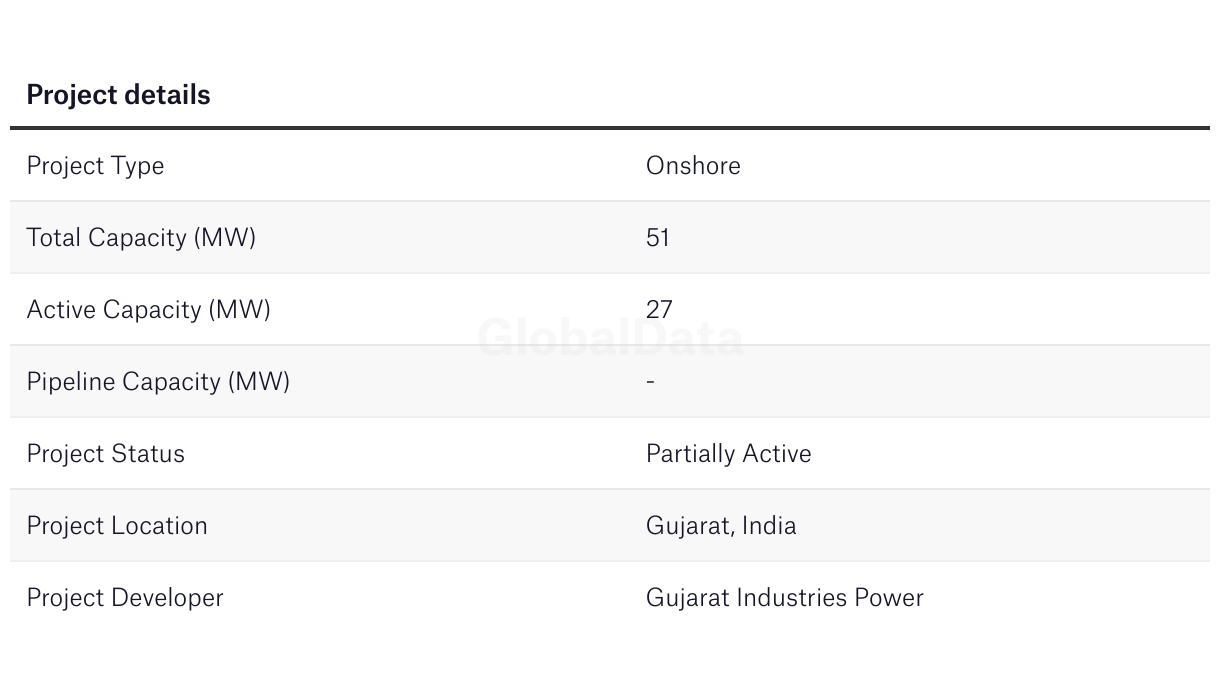
Task: Select the Project Type label
Action: tap(95, 166)
